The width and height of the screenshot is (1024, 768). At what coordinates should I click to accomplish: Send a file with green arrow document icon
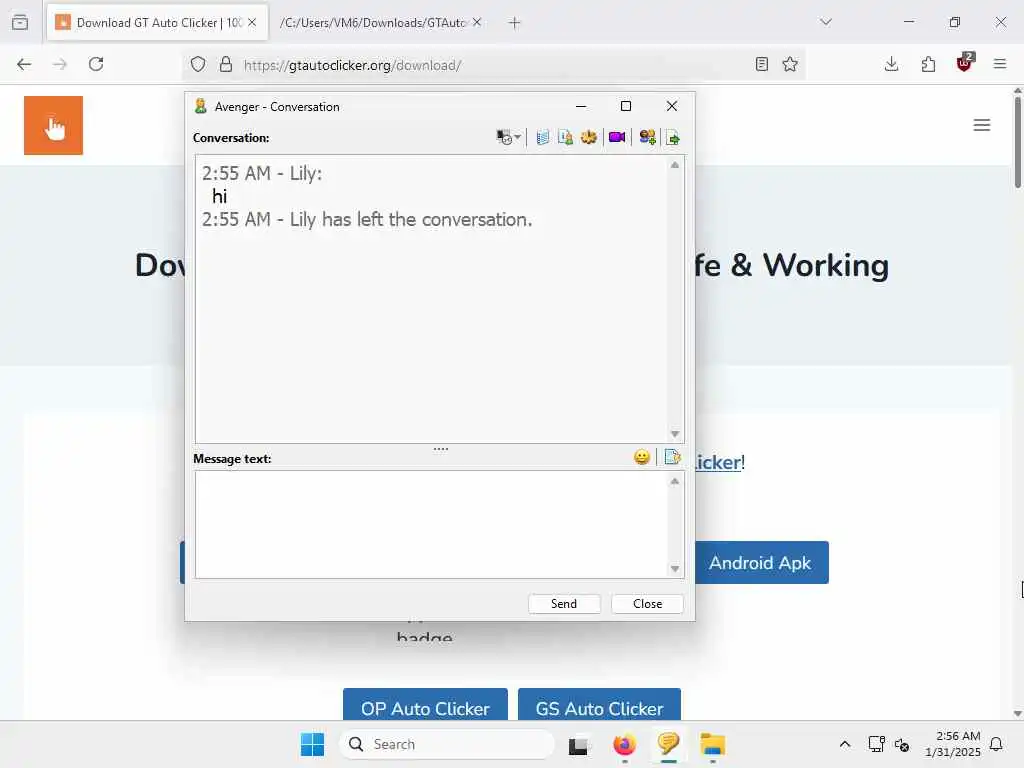click(673, 137)
